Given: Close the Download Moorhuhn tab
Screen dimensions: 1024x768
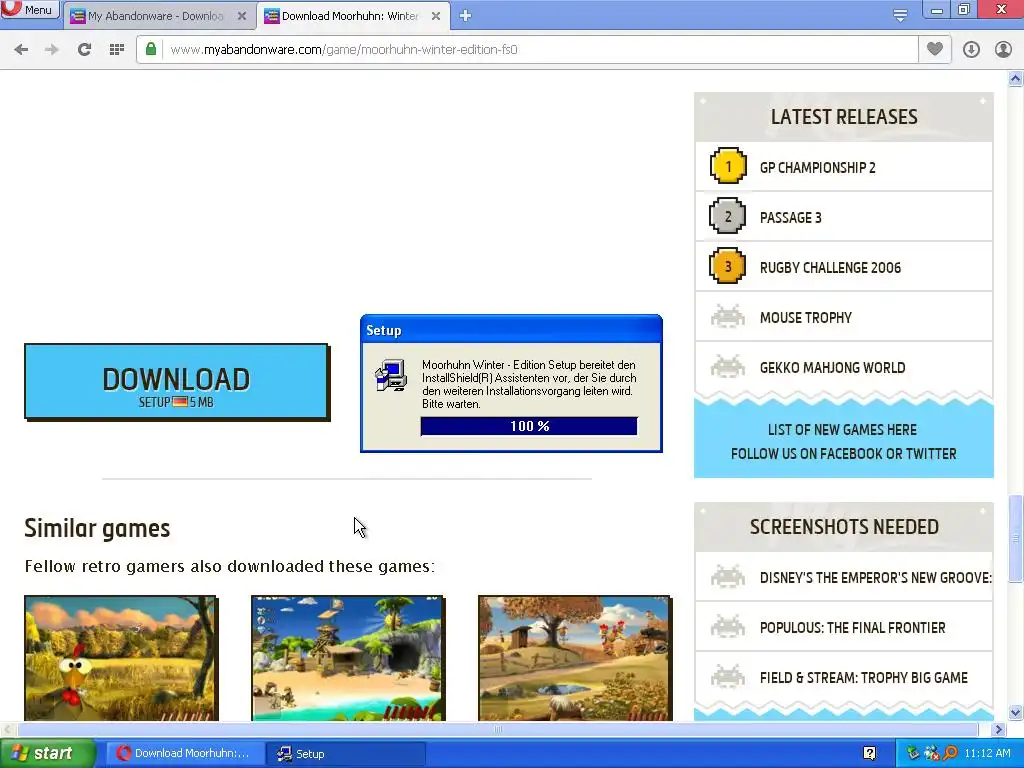Looking at the screenshot, I should [436, 16].
